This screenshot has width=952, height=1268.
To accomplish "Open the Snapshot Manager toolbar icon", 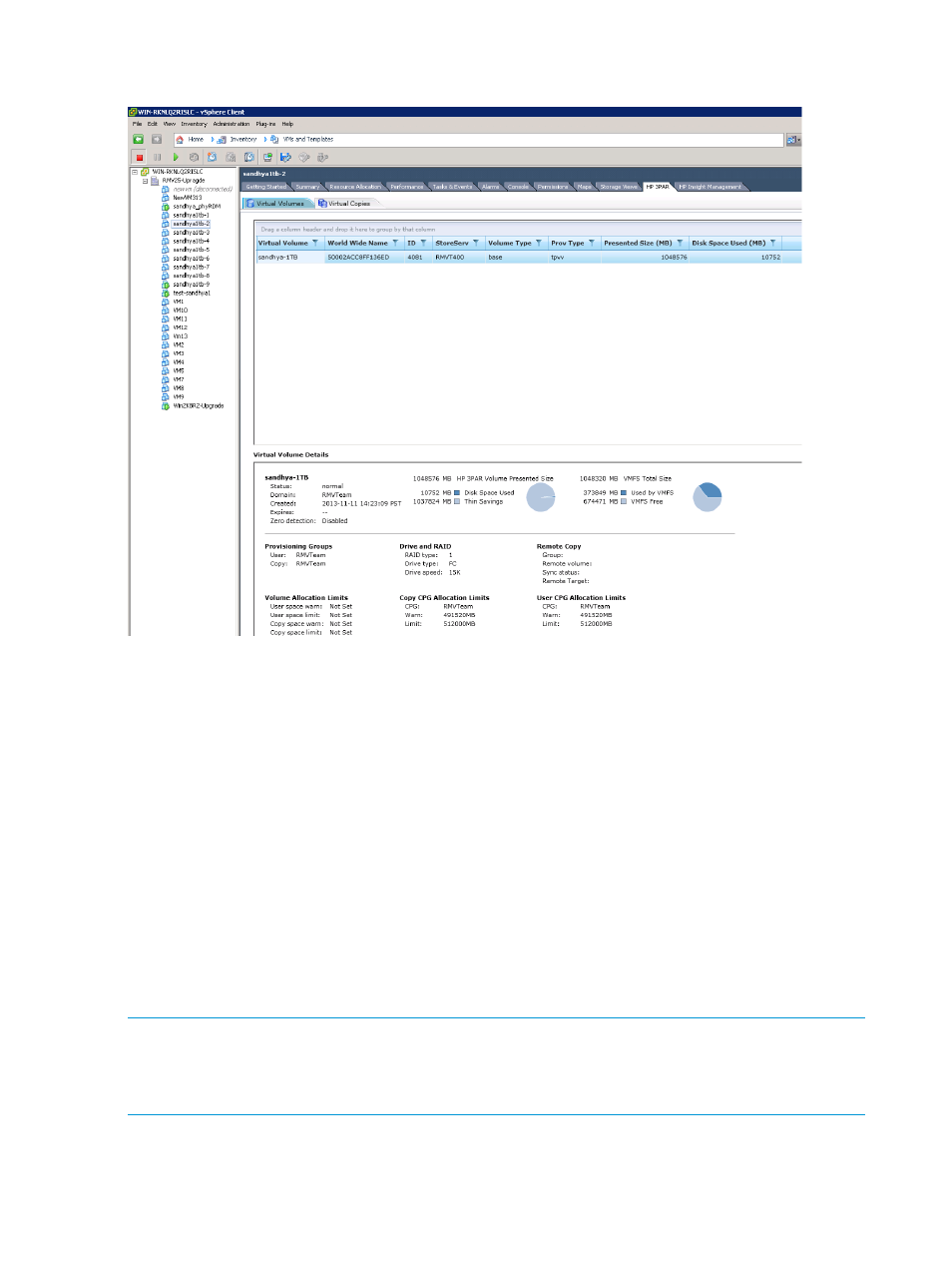I will pos(248,157).
